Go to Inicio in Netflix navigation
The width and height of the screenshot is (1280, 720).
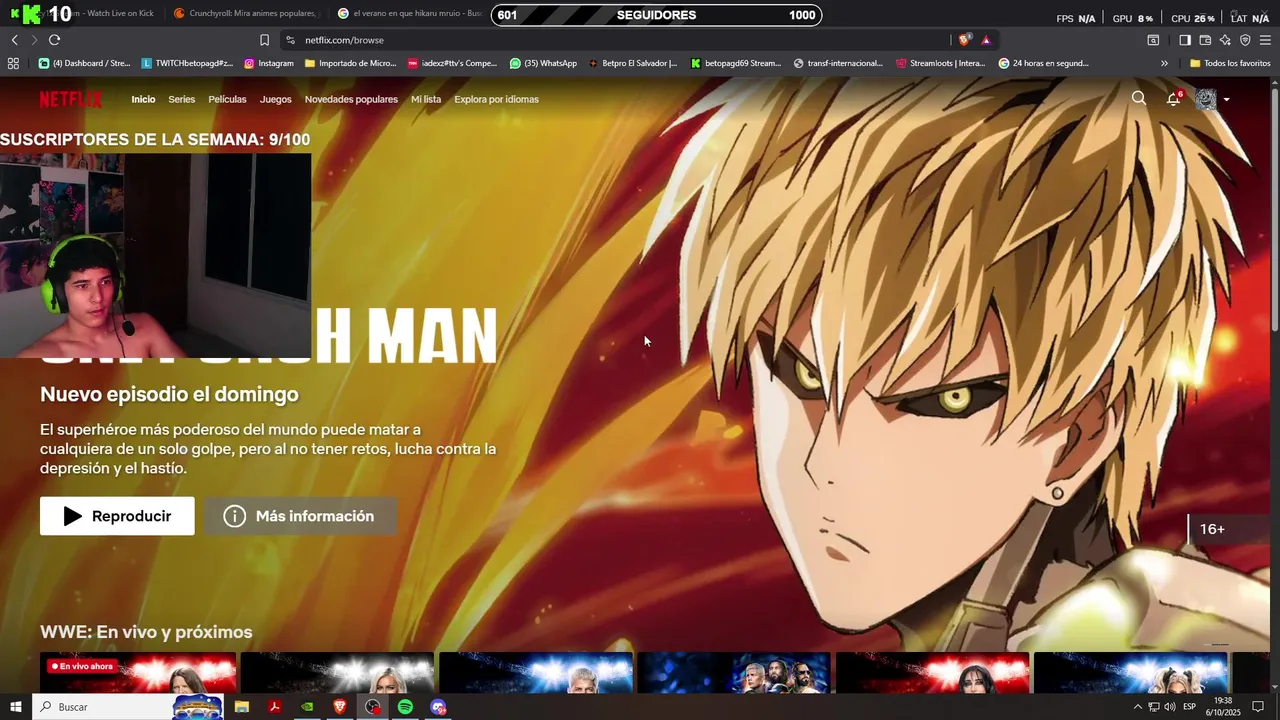point(143,99)
